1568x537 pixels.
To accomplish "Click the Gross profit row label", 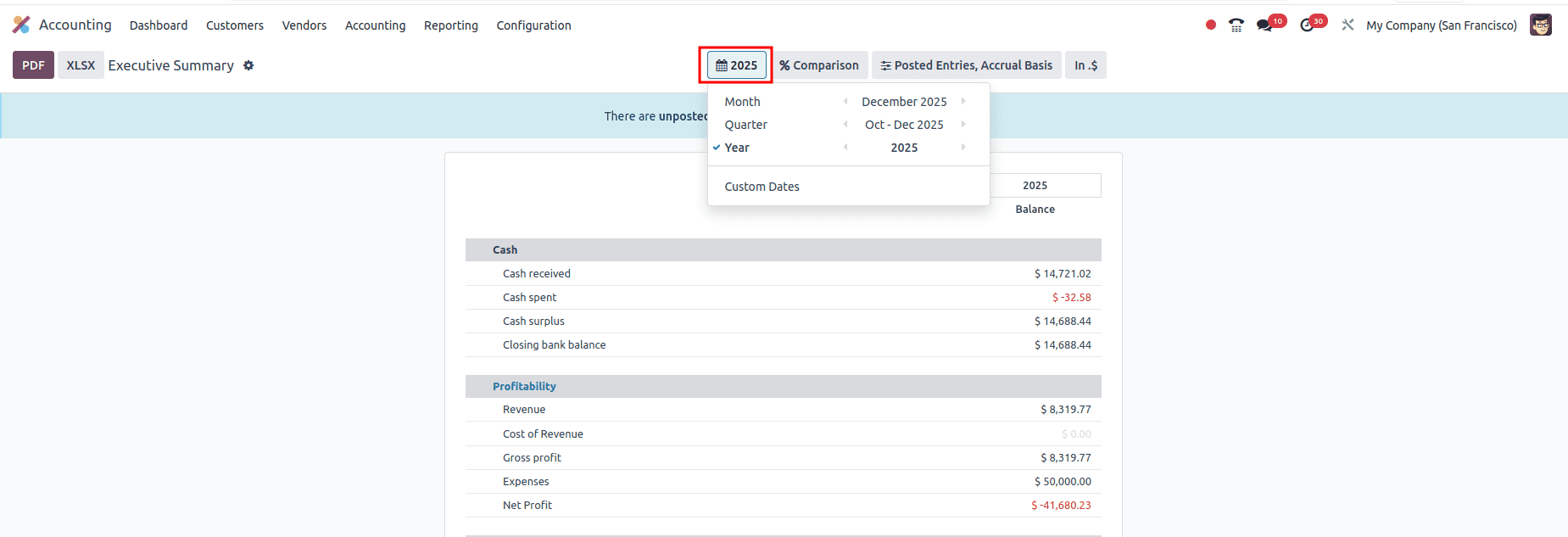I will (x=532, y=457).
